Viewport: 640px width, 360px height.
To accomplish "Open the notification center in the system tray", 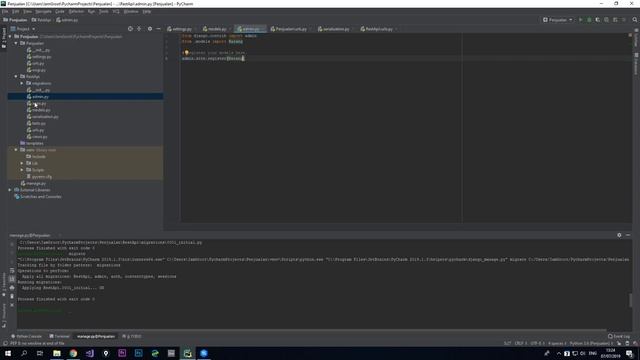I will pos(630,353).
